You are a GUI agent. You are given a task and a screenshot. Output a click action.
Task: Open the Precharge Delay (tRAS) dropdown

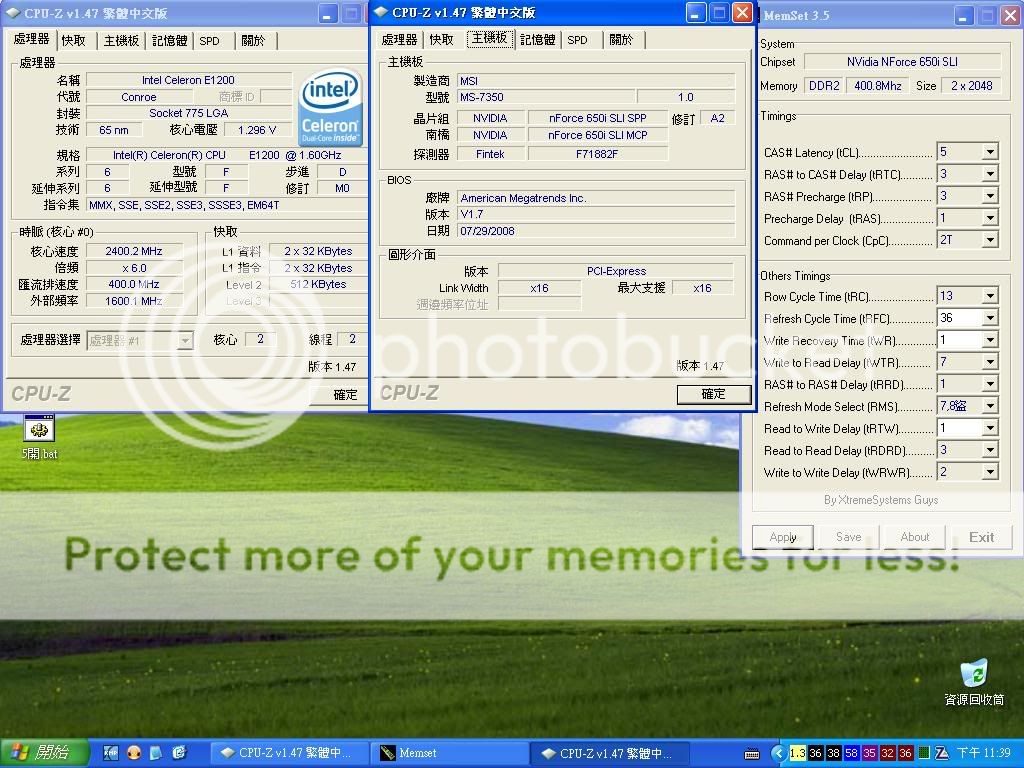pos(990,218)
